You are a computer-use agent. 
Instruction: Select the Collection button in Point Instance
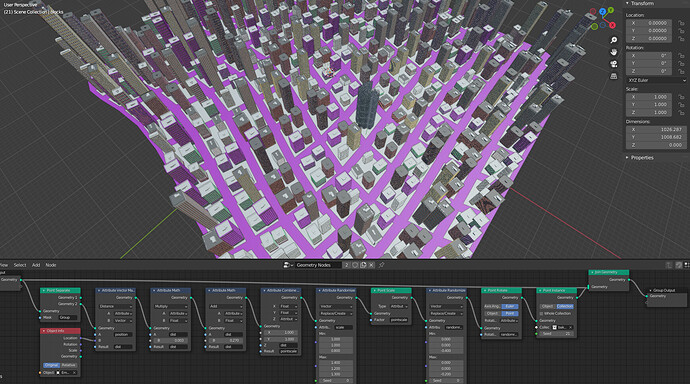565,306
